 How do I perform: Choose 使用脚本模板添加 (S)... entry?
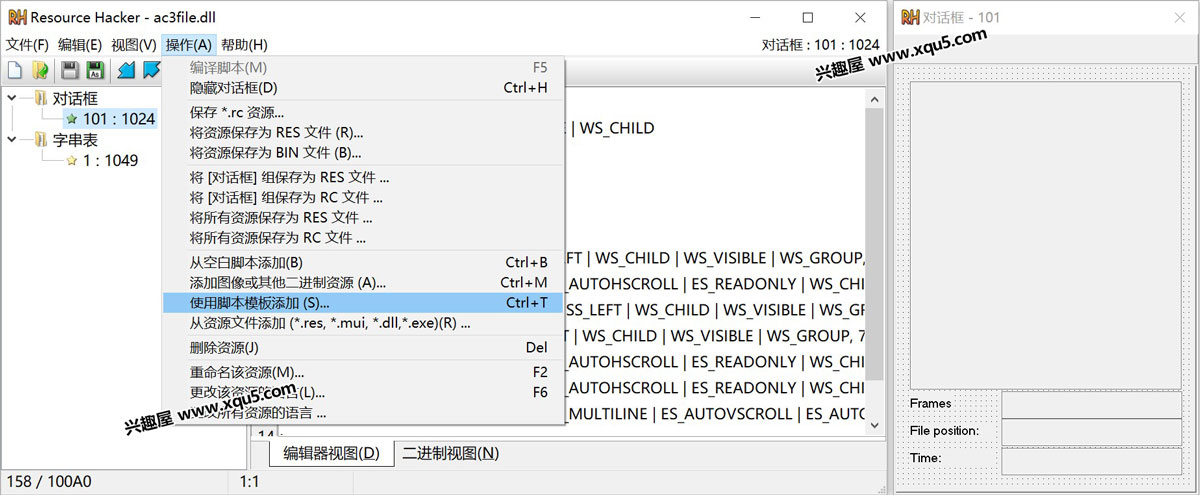pyautogui.click(x=364, y=303)
